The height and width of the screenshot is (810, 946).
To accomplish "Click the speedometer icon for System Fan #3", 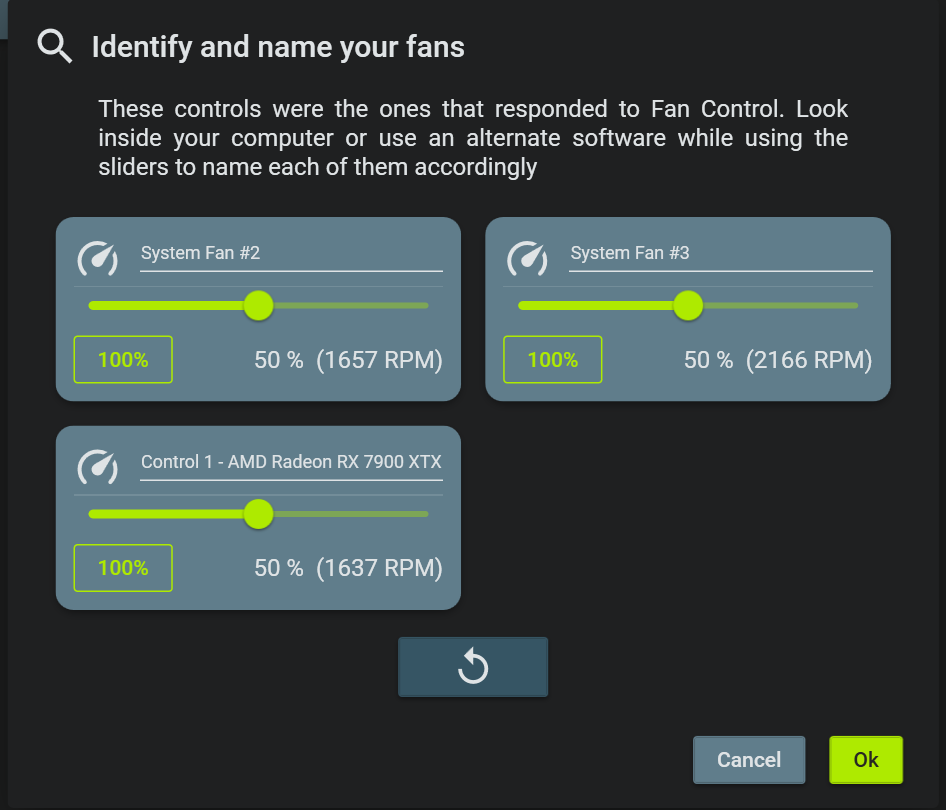I will (527, 258).
